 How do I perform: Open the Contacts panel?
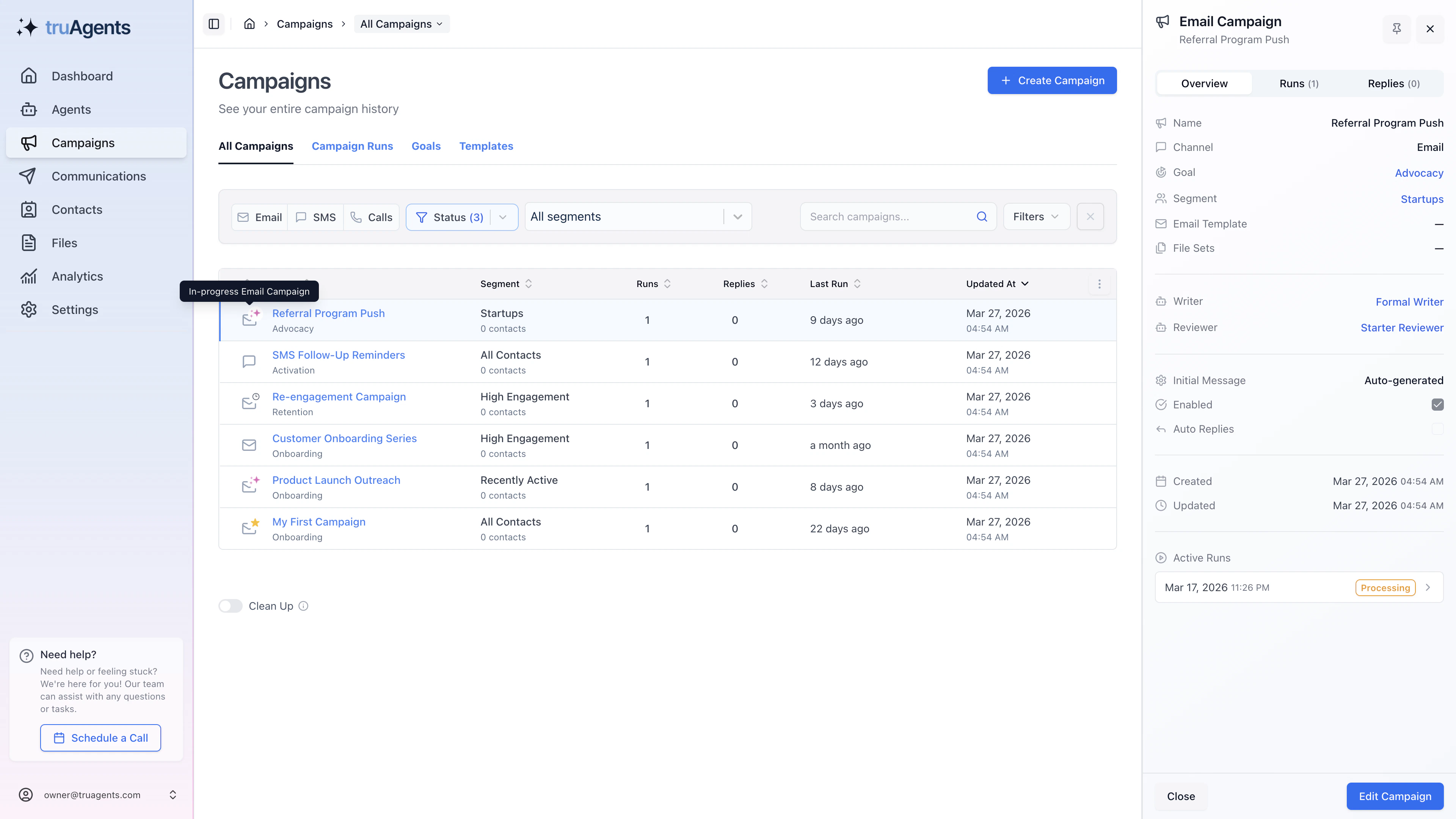pyautogui.click(x=77, y=209)
